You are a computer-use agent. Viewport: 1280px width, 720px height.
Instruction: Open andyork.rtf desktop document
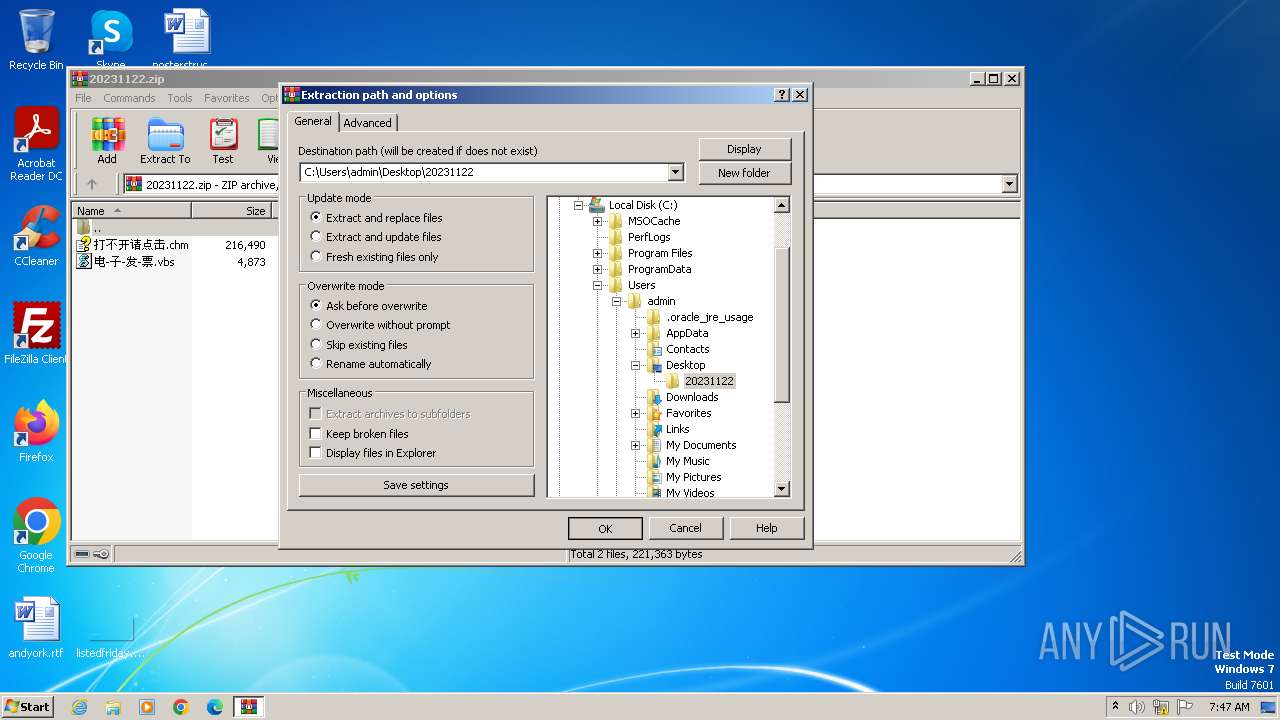(36, 628)
